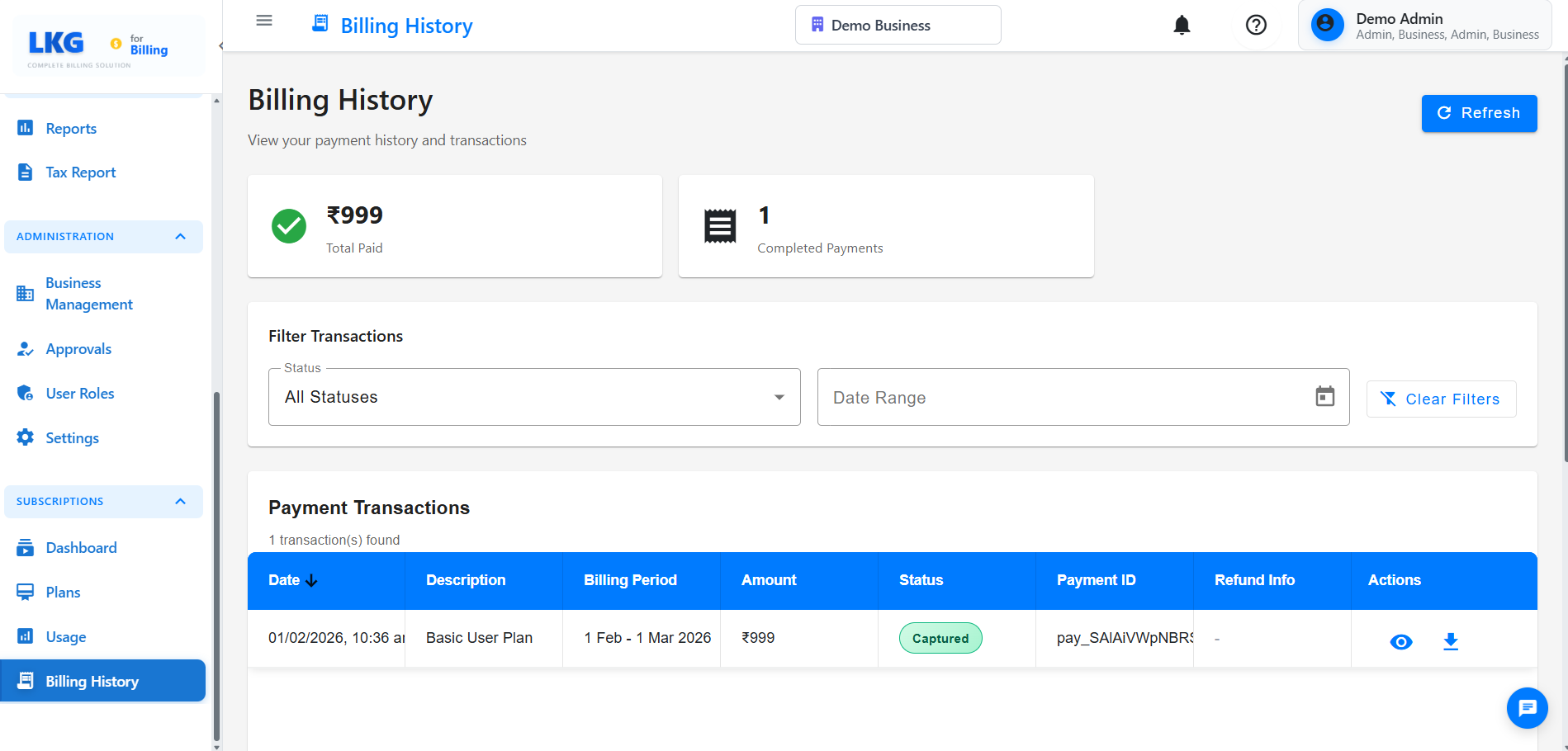This screenshot has height=751, width=1568.
Task: Open Settings via the gear icon
Action: point(25,437)
